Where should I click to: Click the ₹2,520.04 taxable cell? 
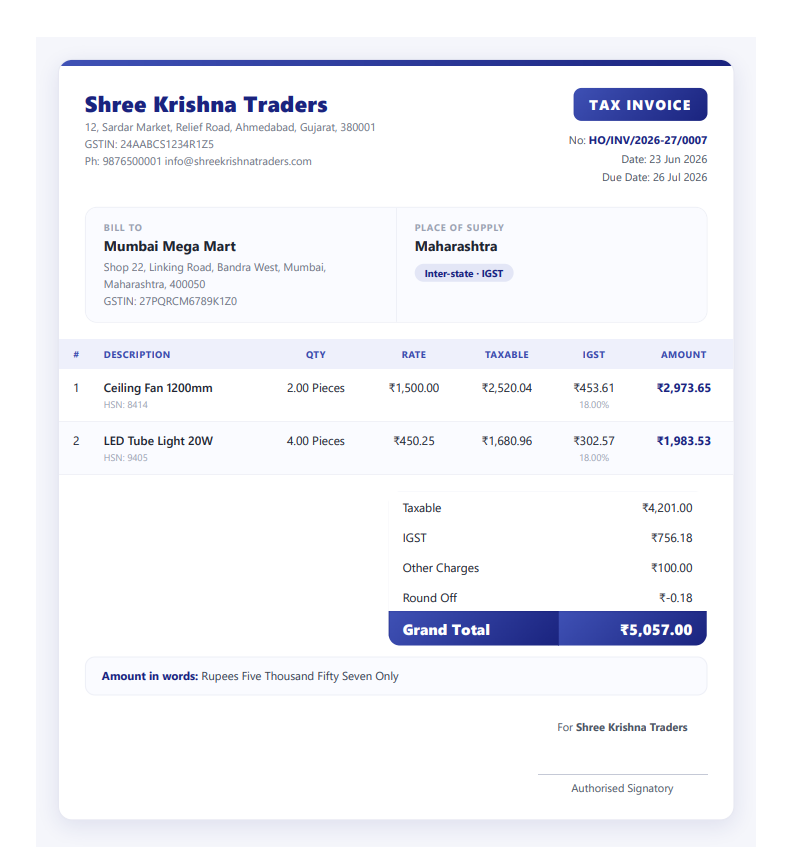tap(507, 388)
